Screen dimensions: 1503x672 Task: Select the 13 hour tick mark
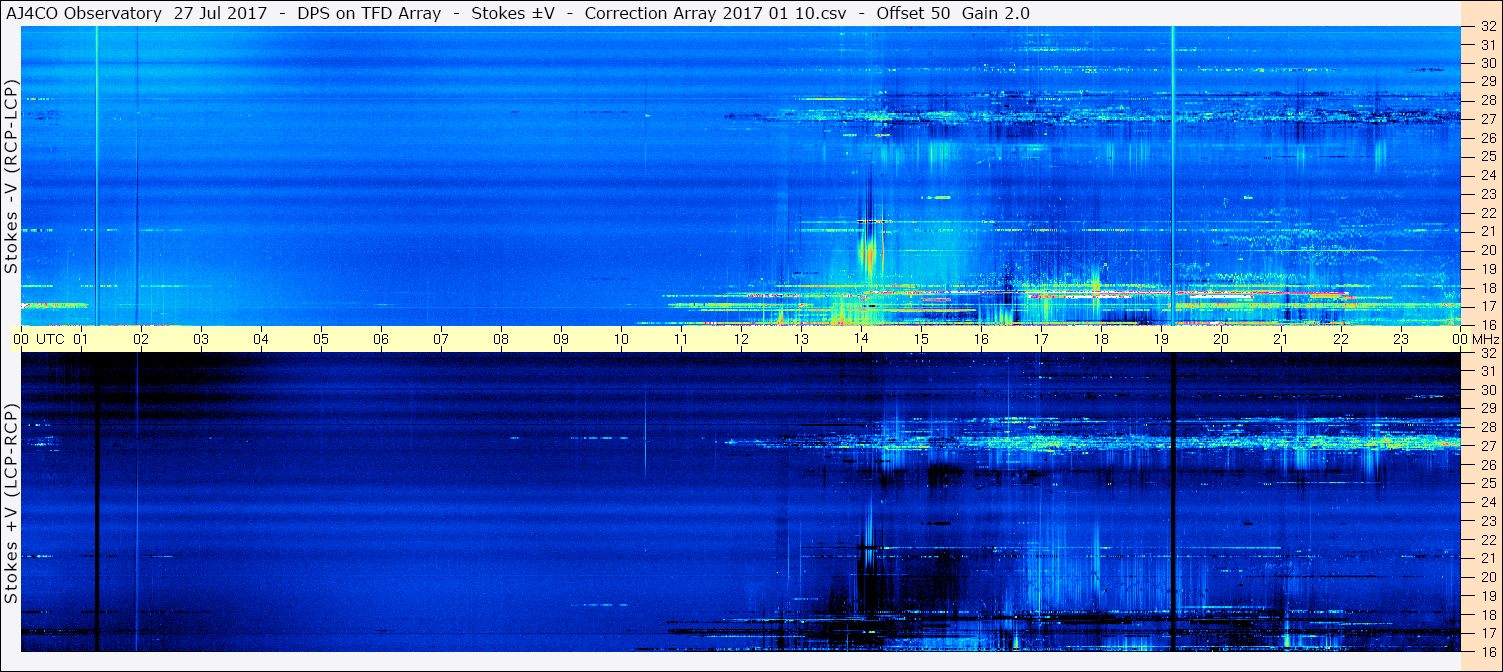pyautogui.click(x=801, y=339)
